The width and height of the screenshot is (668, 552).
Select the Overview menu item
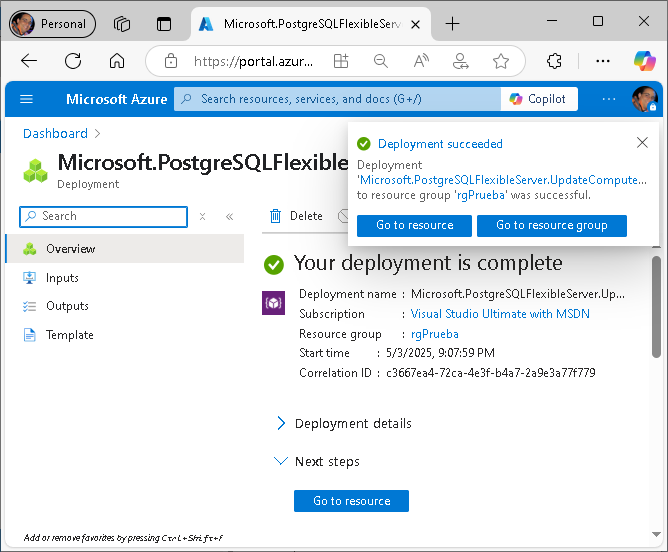125,249
